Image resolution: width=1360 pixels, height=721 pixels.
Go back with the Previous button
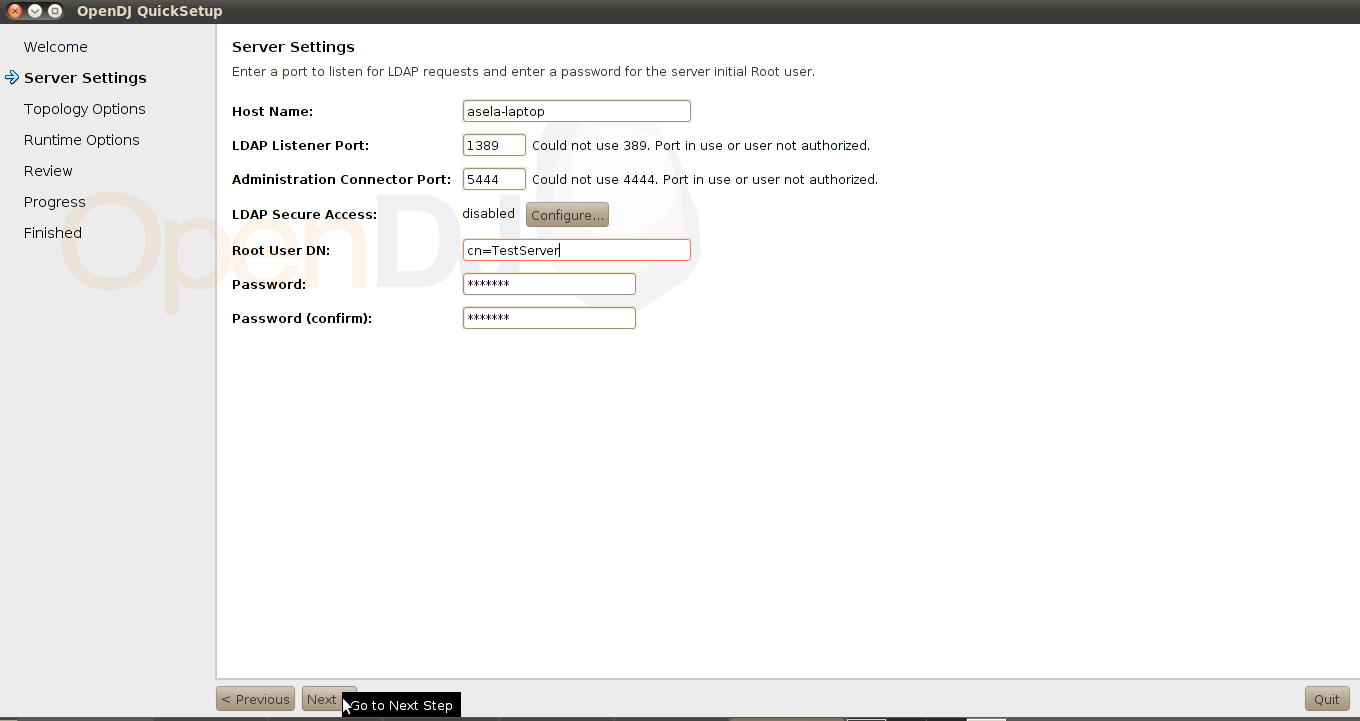coord(255,699)
